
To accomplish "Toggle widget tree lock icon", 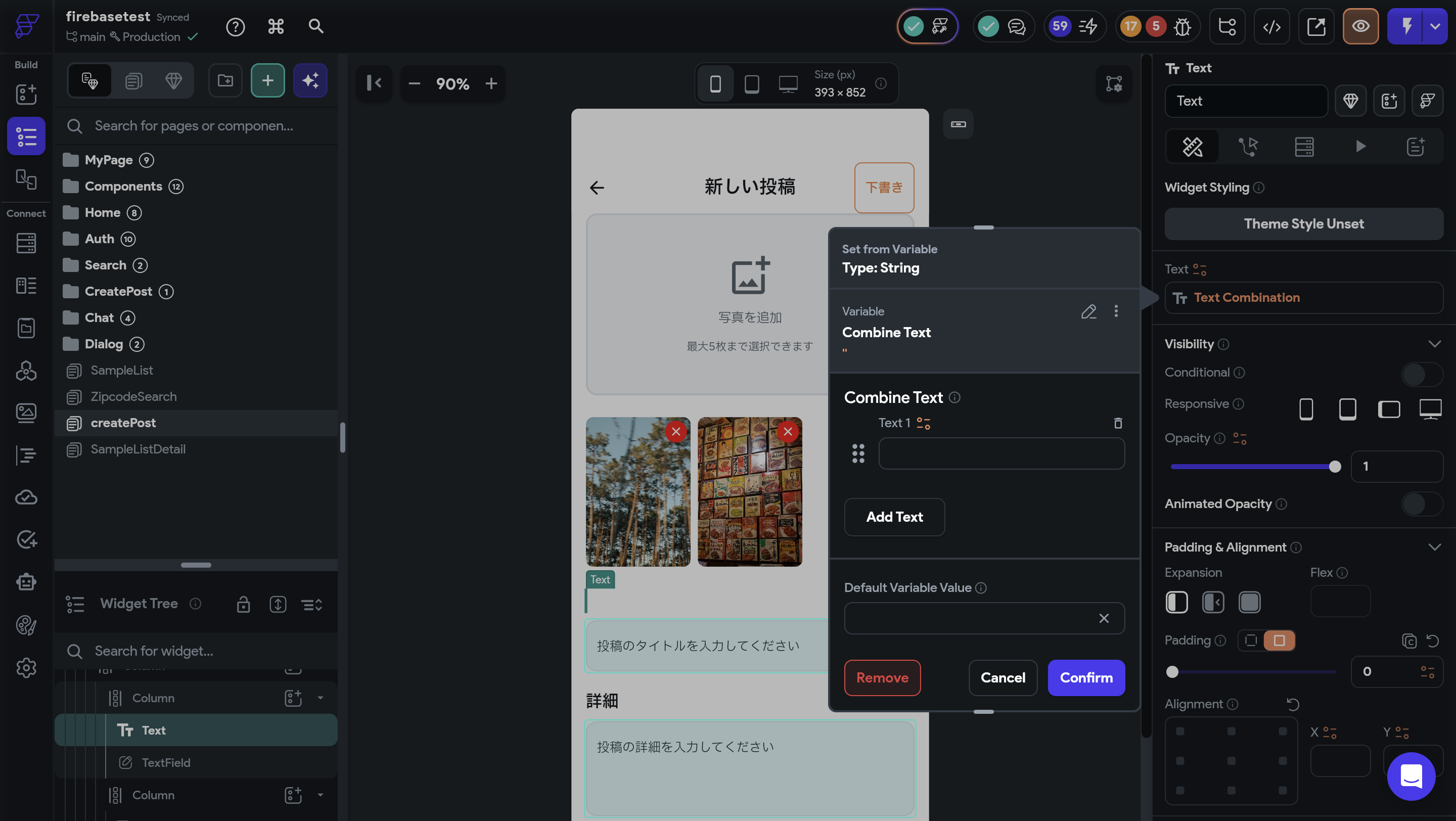I will [243, 604].
